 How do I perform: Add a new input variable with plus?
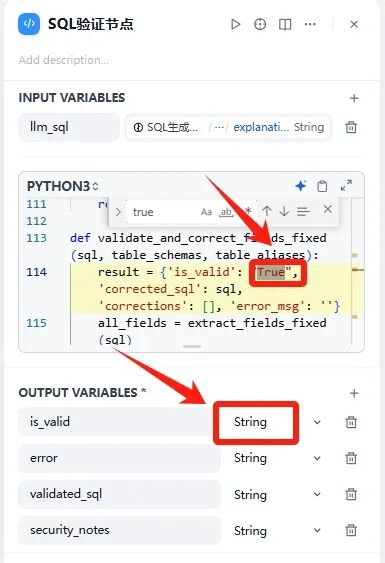coord(354,98)
